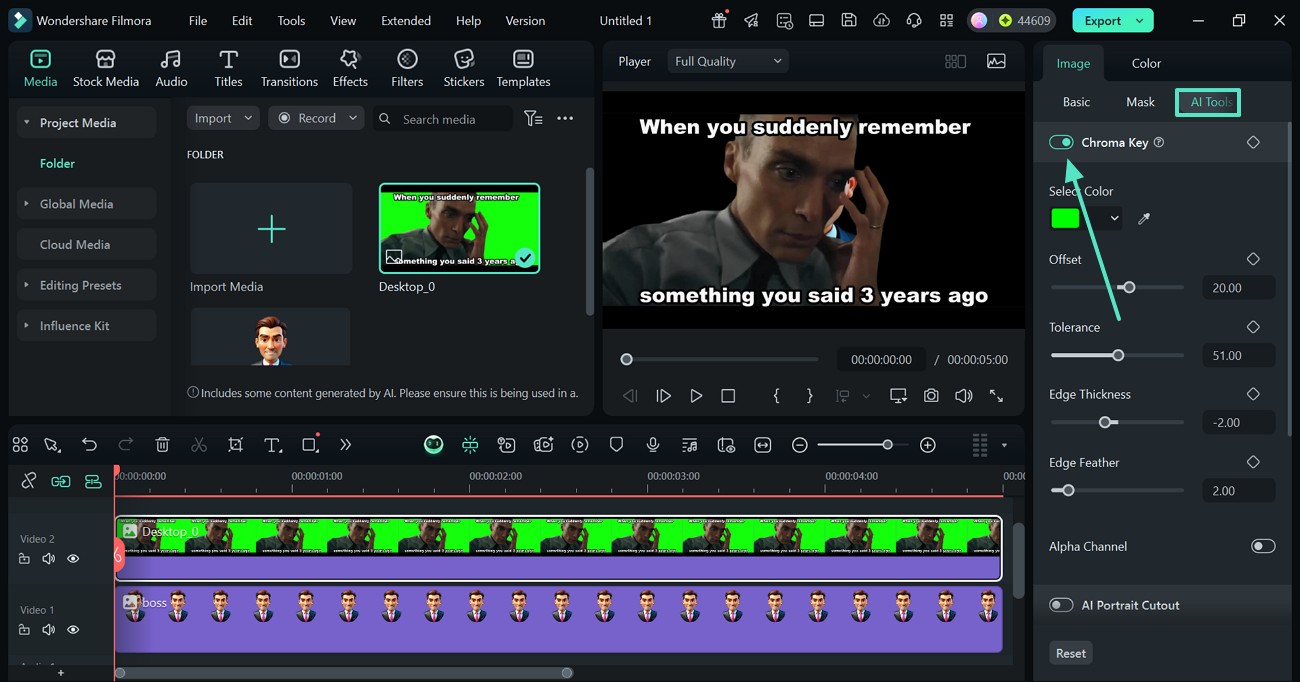
Task: Expand the Editing Presets tree item
Action: tap(26, 285)
